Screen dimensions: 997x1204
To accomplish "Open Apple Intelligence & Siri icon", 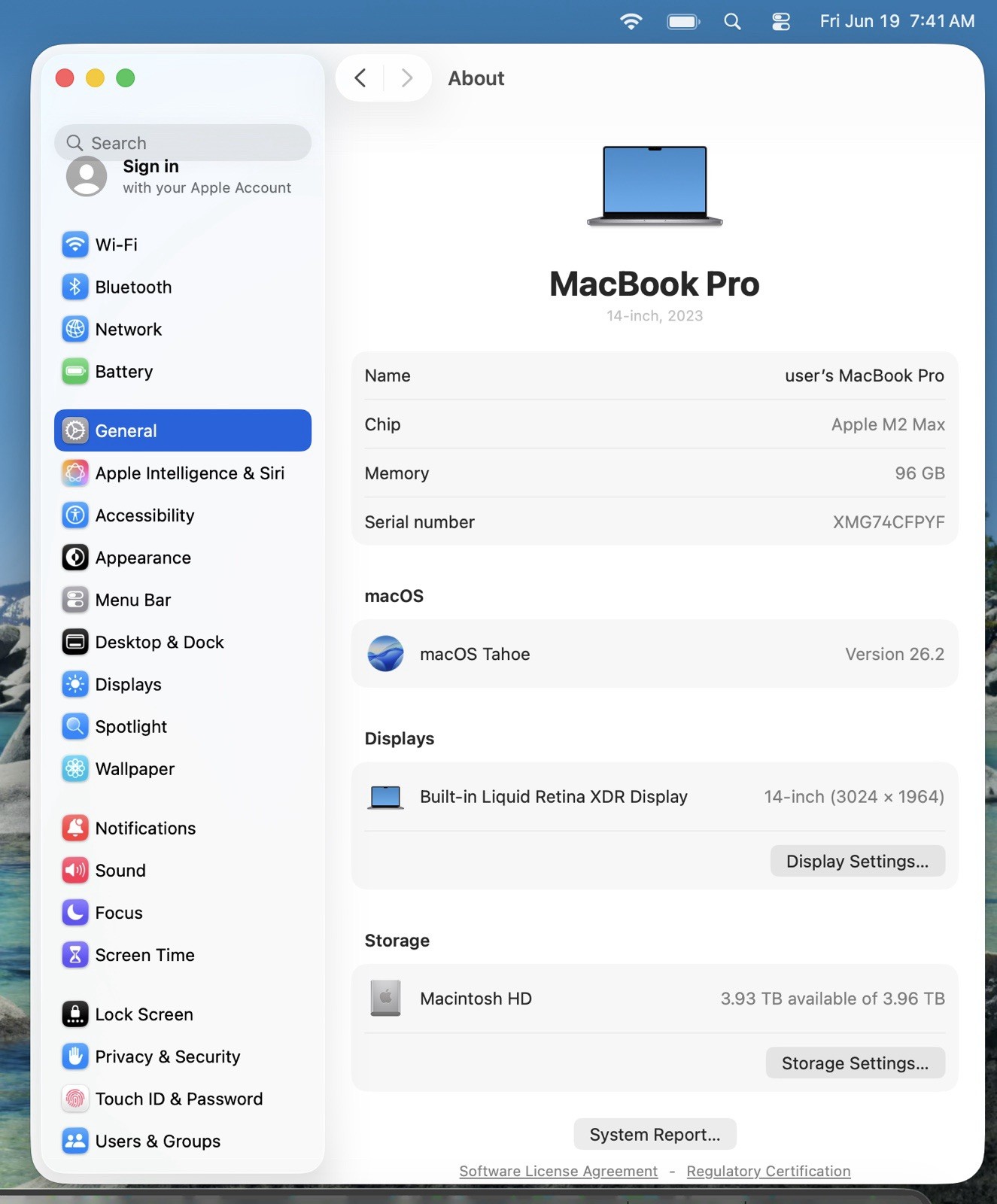I will [74, 473].
